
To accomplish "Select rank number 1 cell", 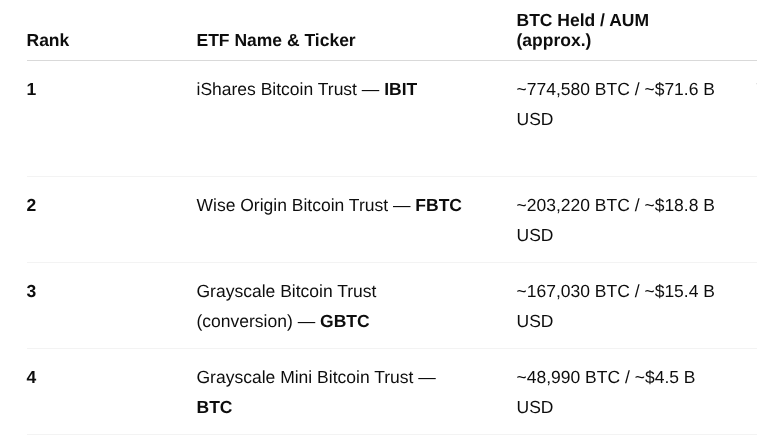I will [31, 89].
